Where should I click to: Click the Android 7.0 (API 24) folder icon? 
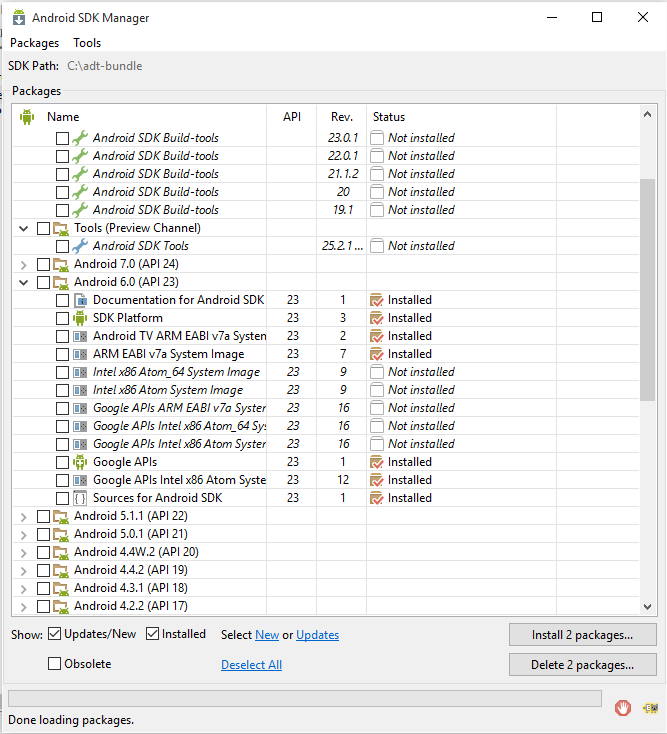click(61, 264)
